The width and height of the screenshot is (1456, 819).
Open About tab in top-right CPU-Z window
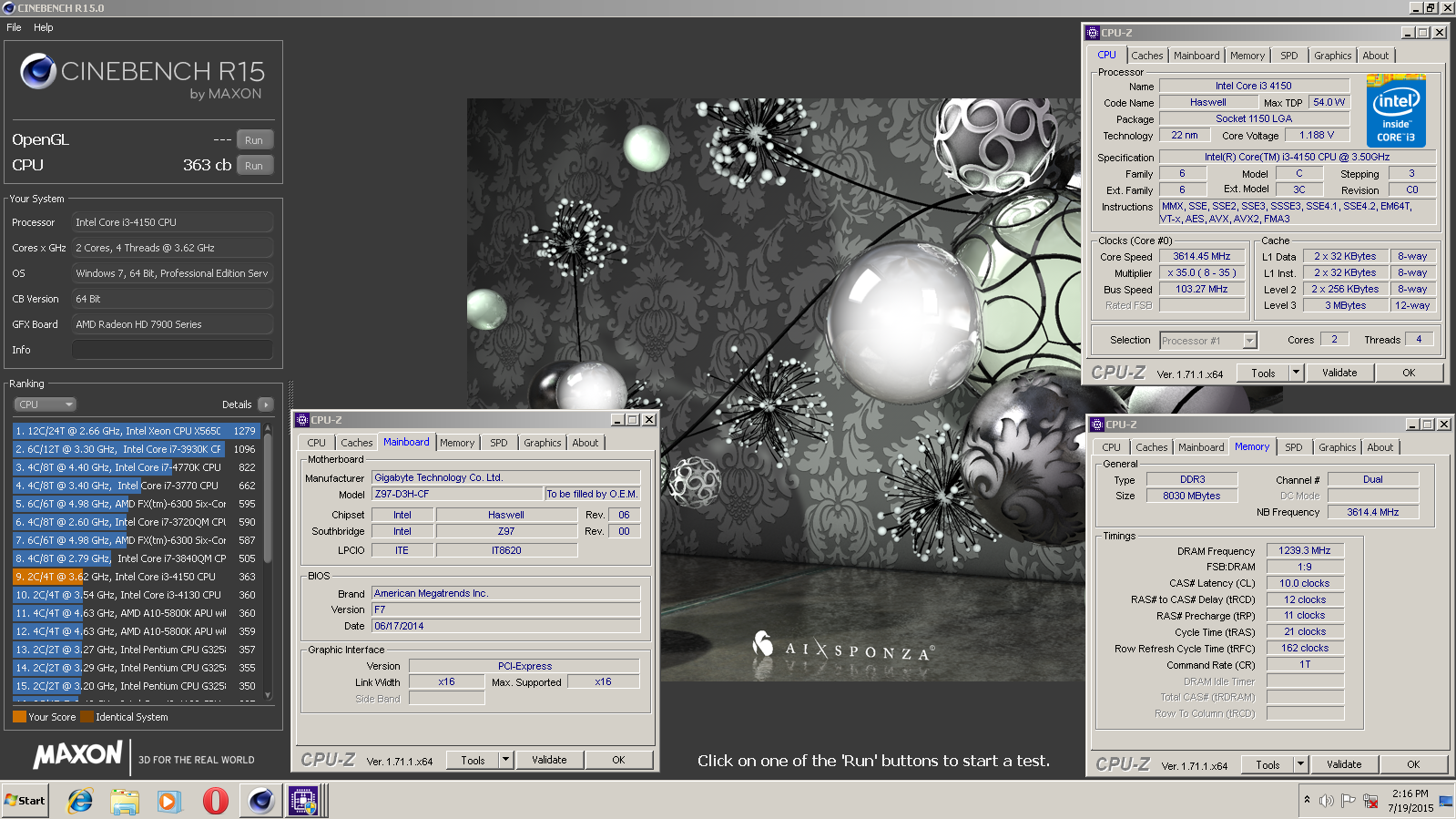click(x=1375, y=56)
